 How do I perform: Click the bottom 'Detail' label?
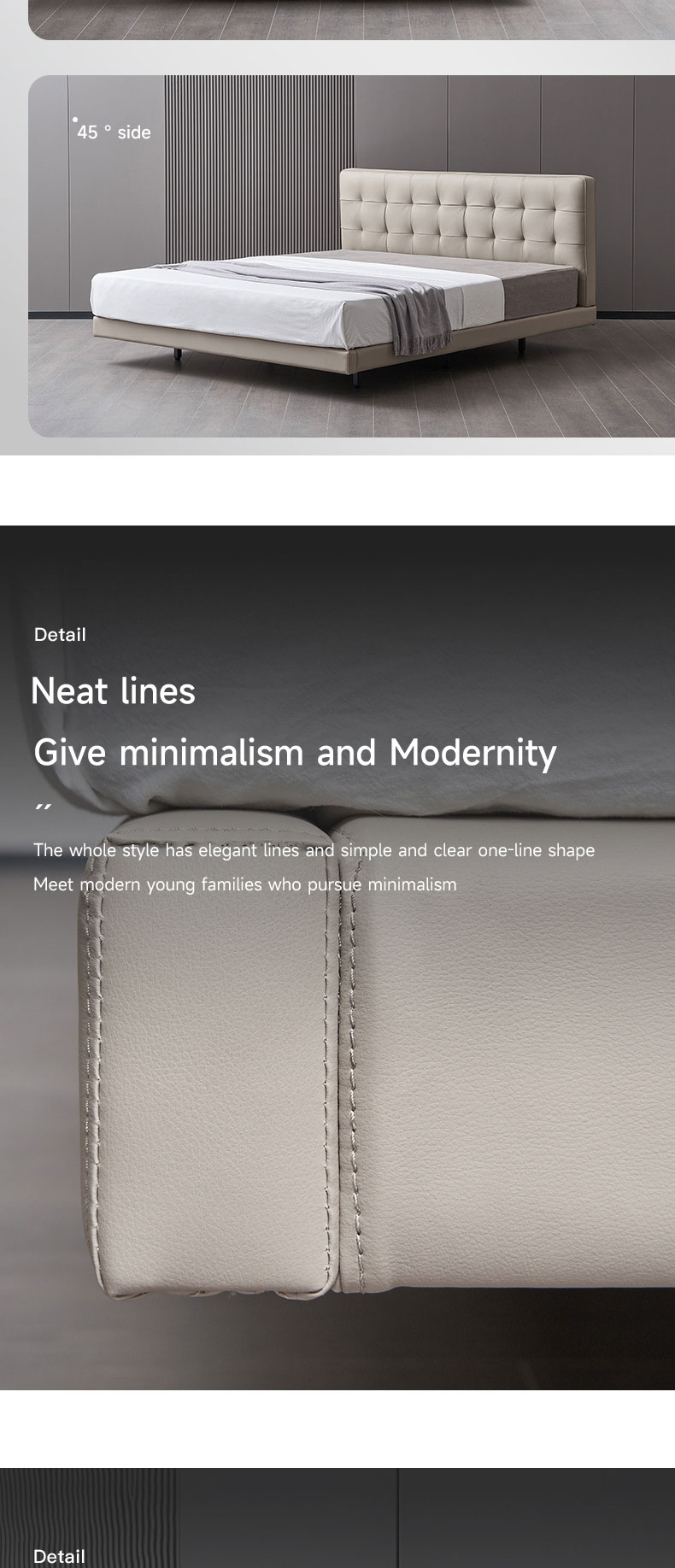pyautogui.click(x=59, y=1556)
